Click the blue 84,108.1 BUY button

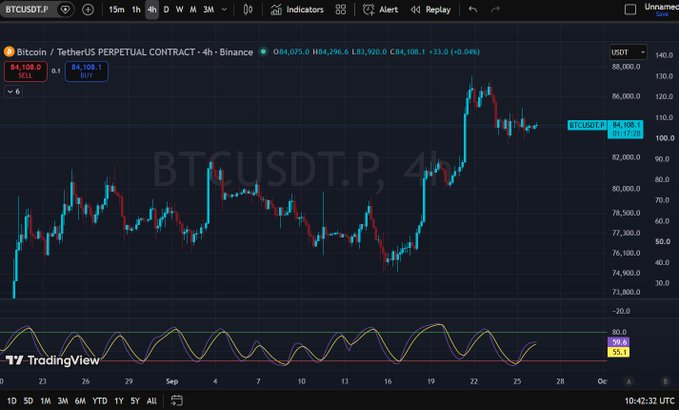(x=87, y=71)
